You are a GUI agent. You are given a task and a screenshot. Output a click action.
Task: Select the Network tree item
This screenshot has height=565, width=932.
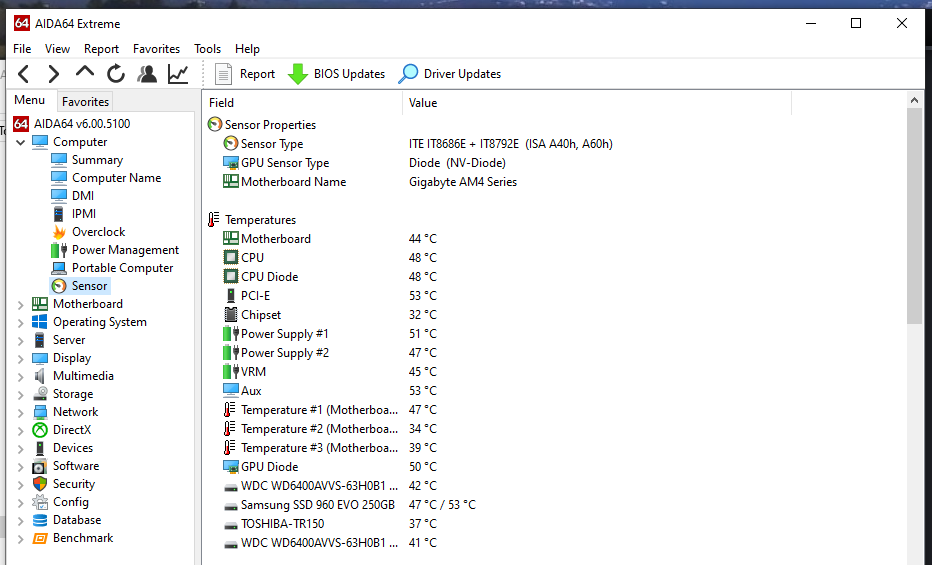tap(75, 412)
